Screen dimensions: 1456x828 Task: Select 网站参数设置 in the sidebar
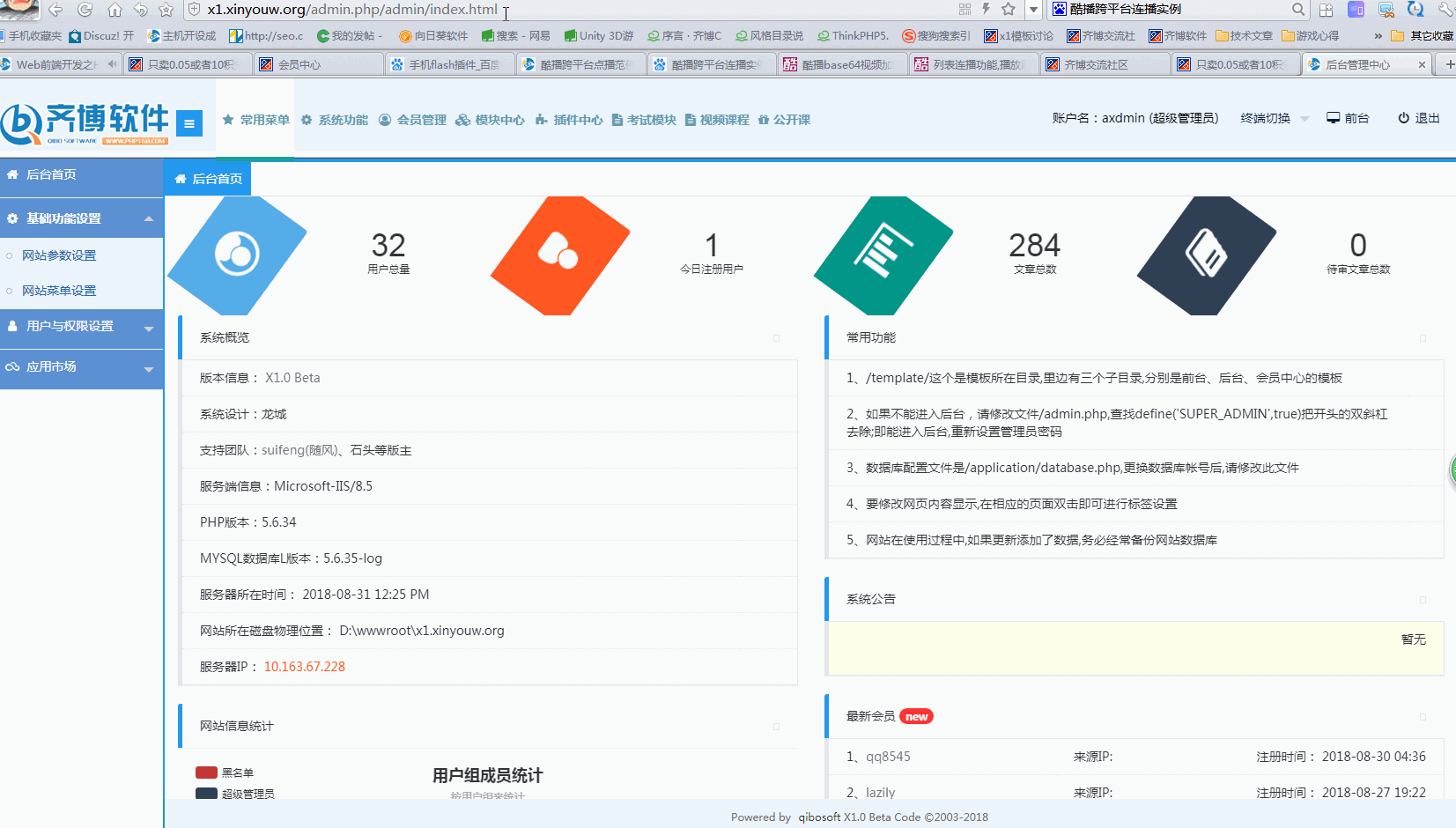pos(59,255)
